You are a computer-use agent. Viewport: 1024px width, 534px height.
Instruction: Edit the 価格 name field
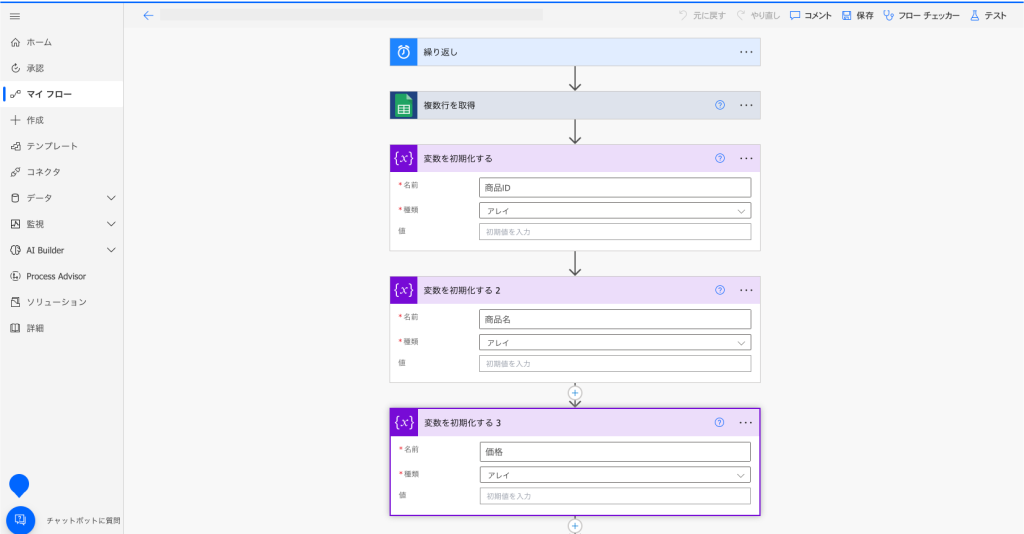(615, 452)
